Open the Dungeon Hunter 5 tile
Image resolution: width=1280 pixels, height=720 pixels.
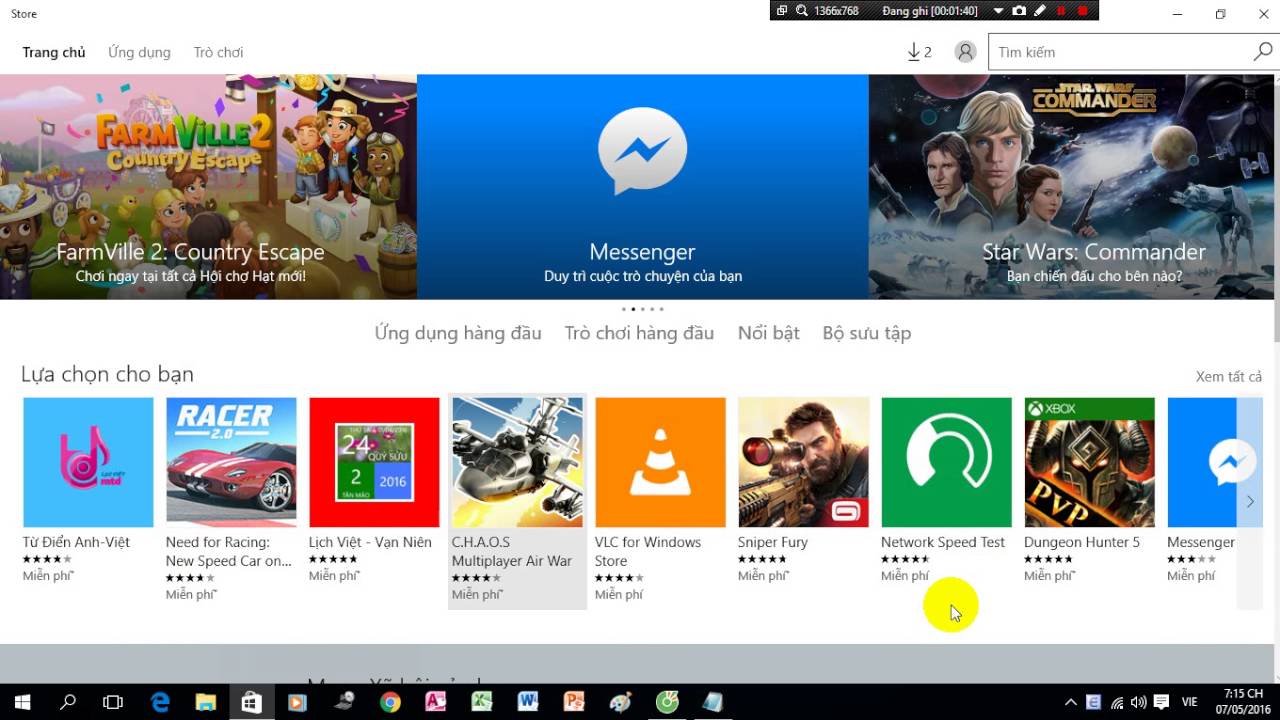click(x=1089, y=490)
